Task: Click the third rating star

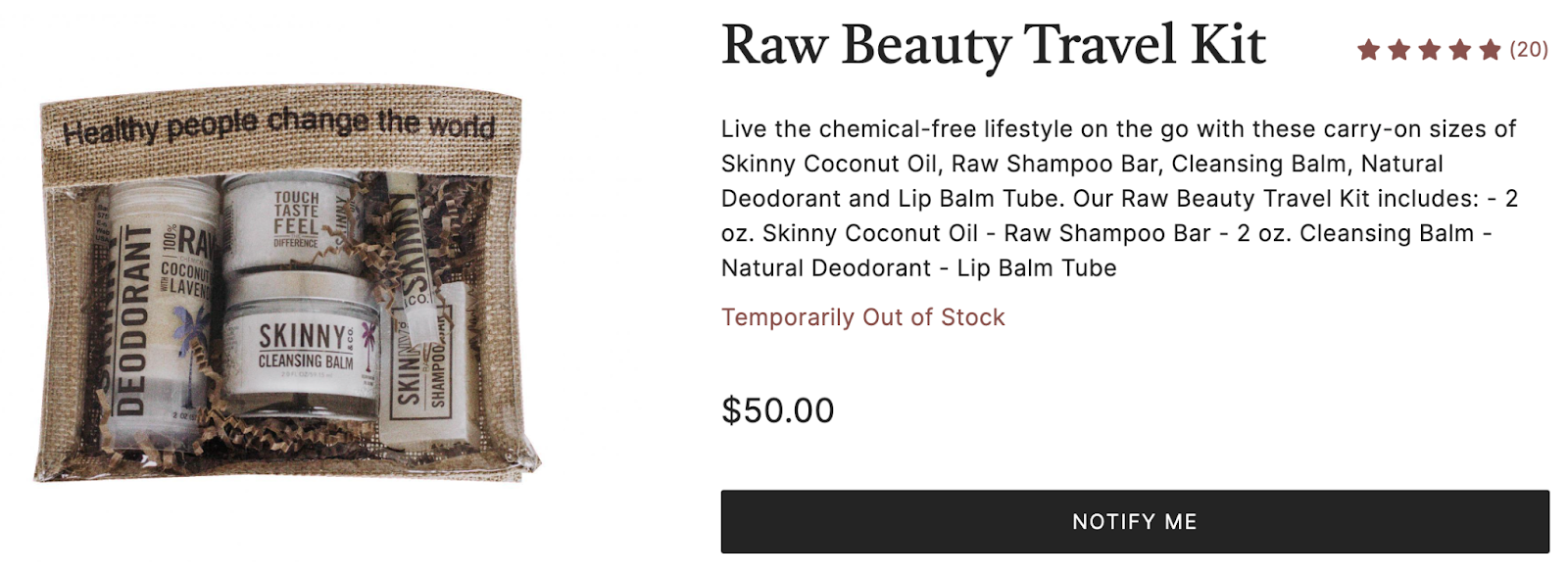Action: pos(1430,50)
